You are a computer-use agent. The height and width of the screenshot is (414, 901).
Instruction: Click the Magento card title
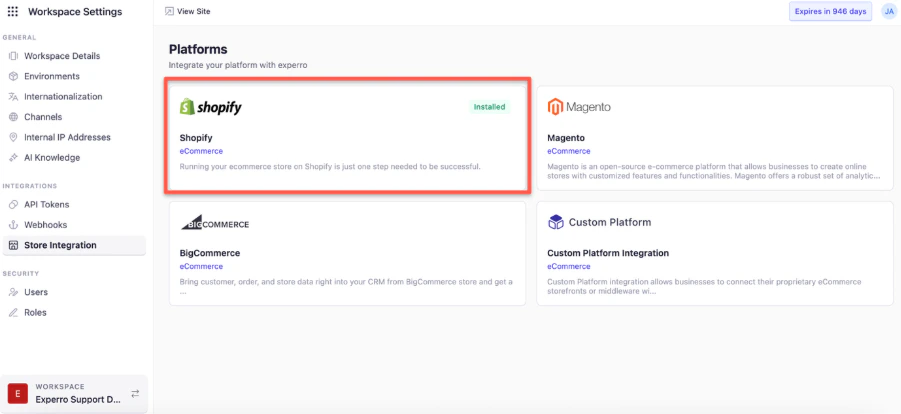point(566,138)
